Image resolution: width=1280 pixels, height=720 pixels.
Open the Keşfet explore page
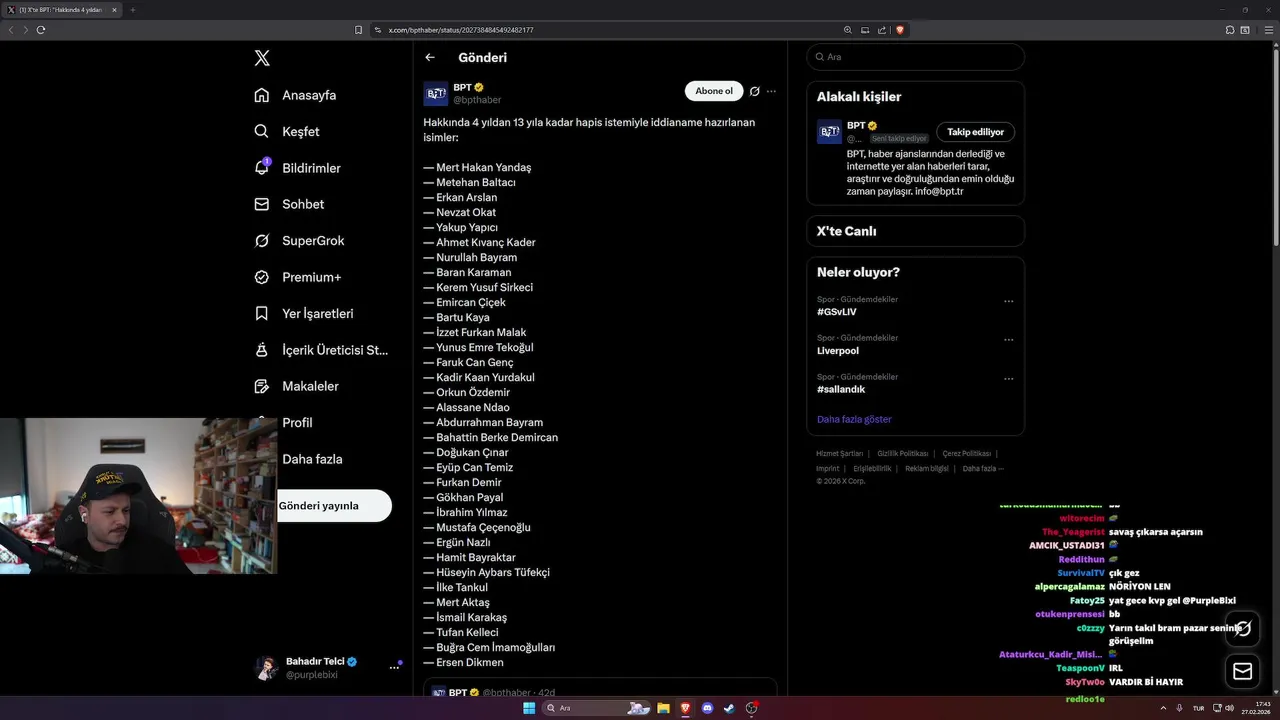[287, 131]
